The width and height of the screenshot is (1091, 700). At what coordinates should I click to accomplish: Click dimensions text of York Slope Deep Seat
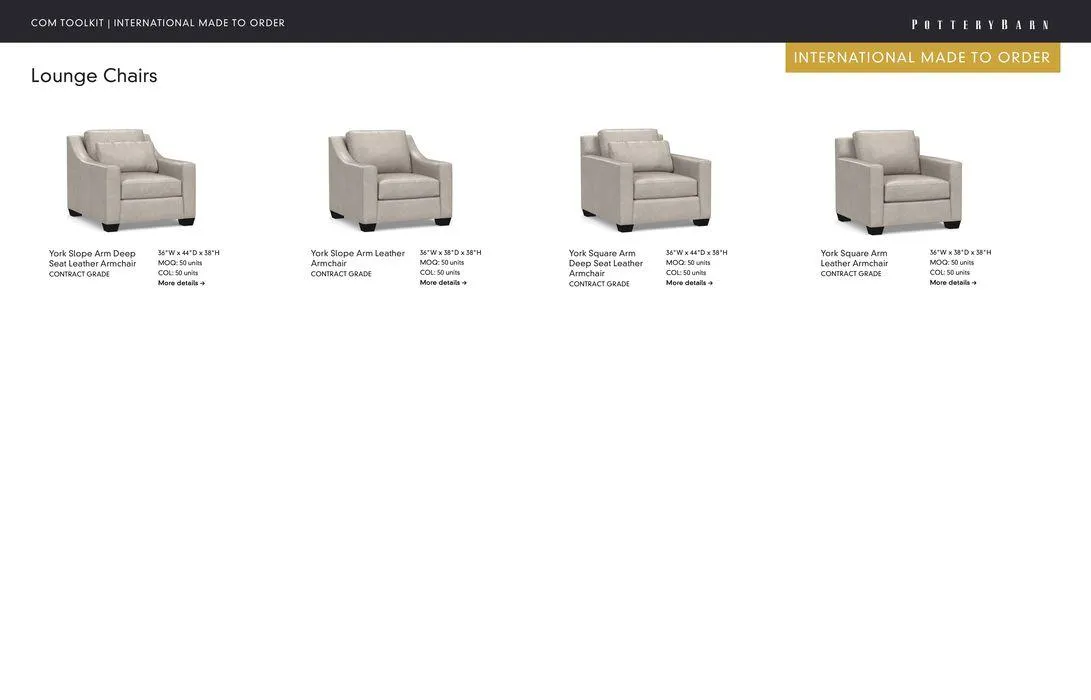pos(188,253)
